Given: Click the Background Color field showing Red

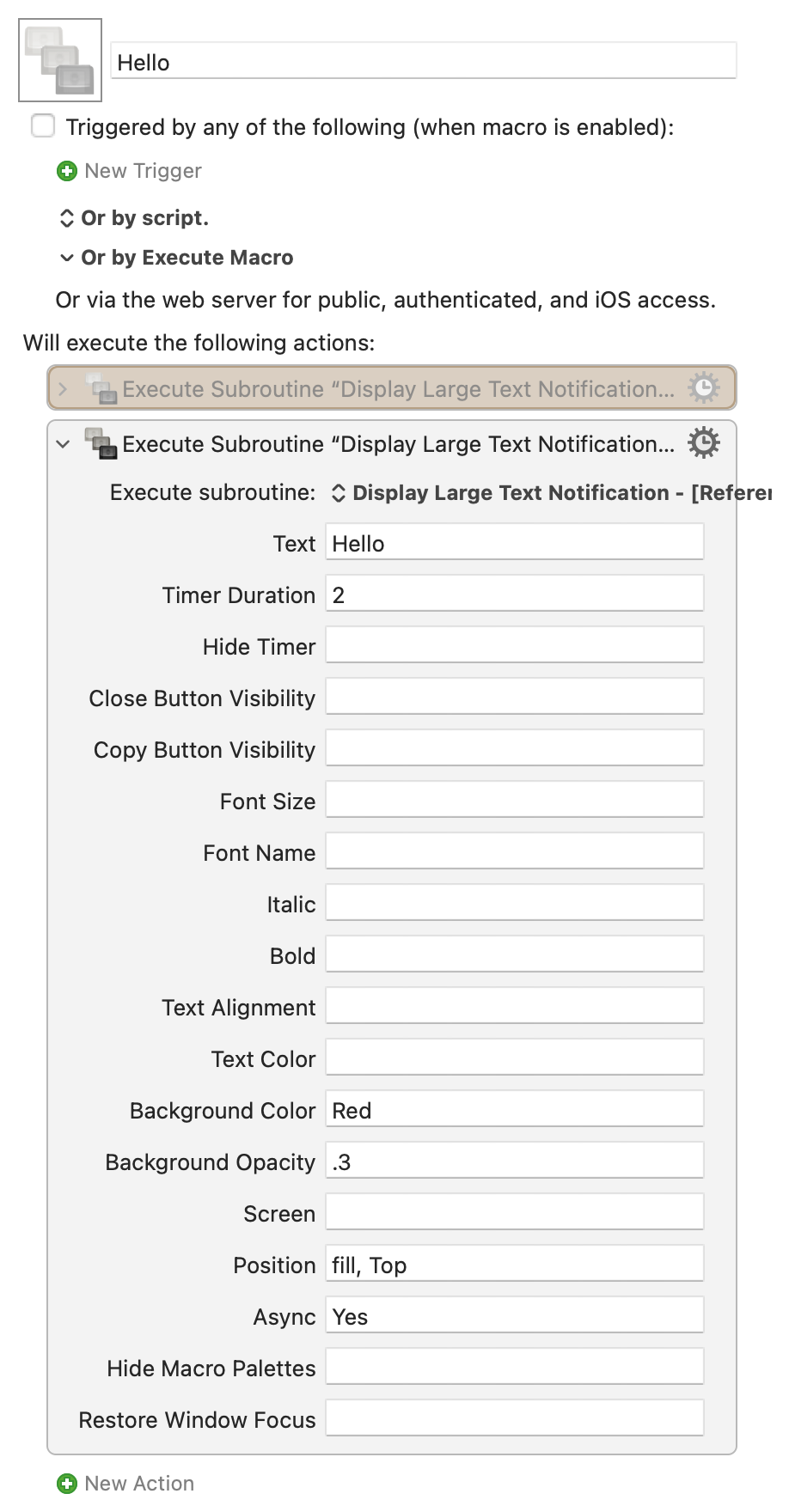Looking at the screenshot, I should point(515,1109).
